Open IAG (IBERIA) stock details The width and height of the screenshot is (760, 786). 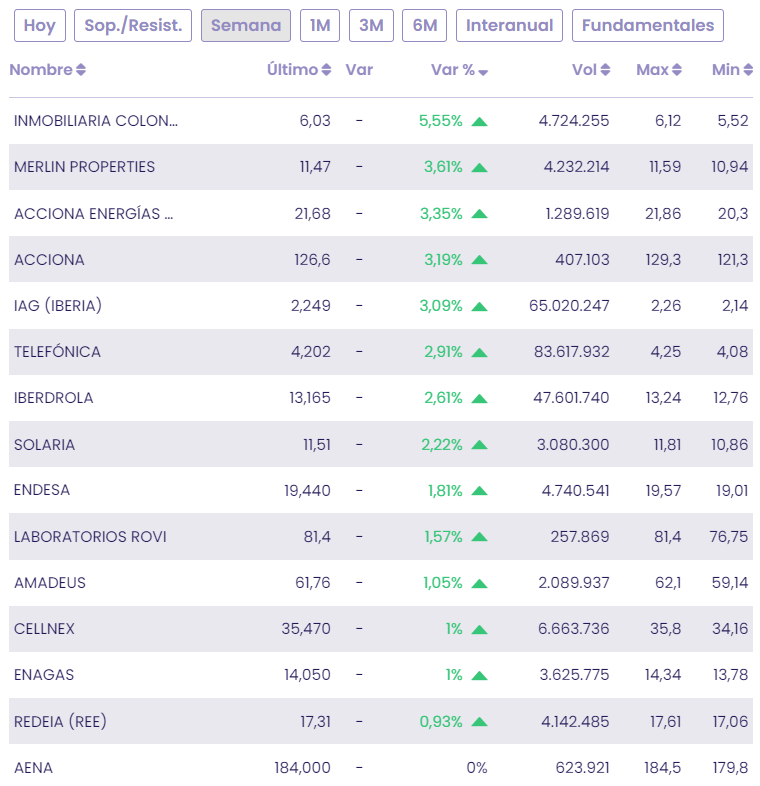(58, 306)
